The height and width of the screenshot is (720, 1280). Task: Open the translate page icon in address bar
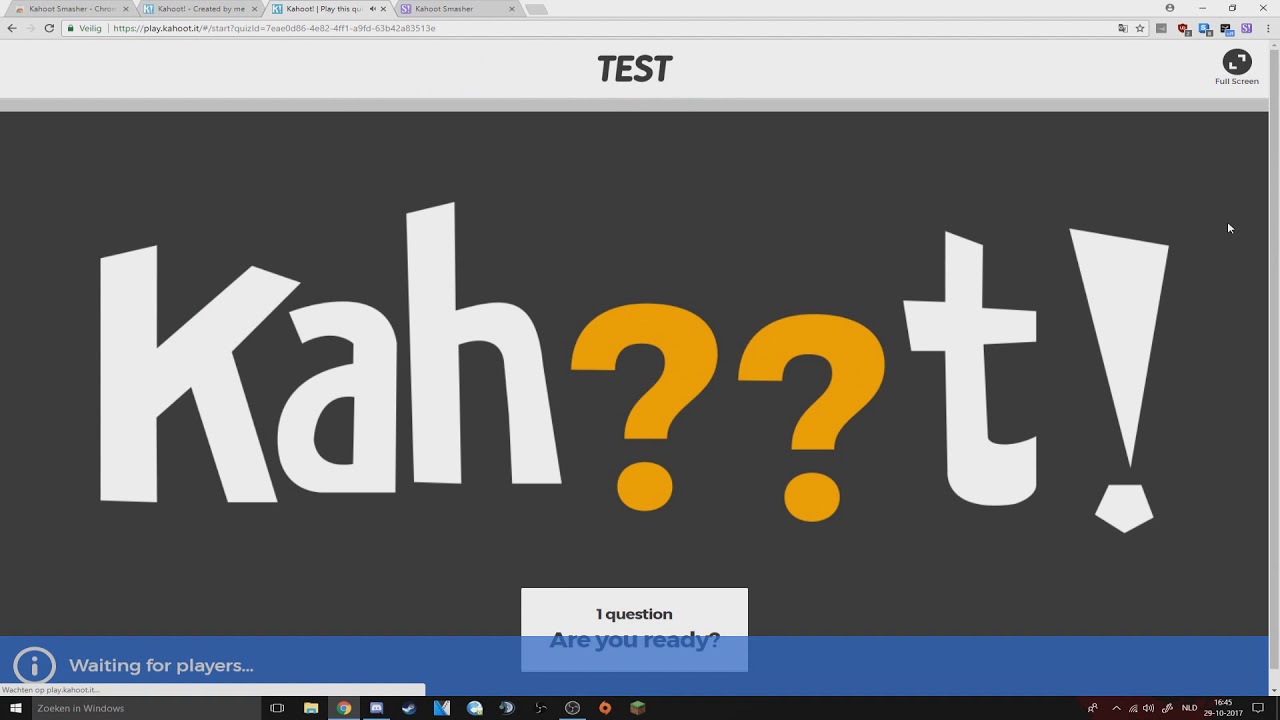[1123, 28]
